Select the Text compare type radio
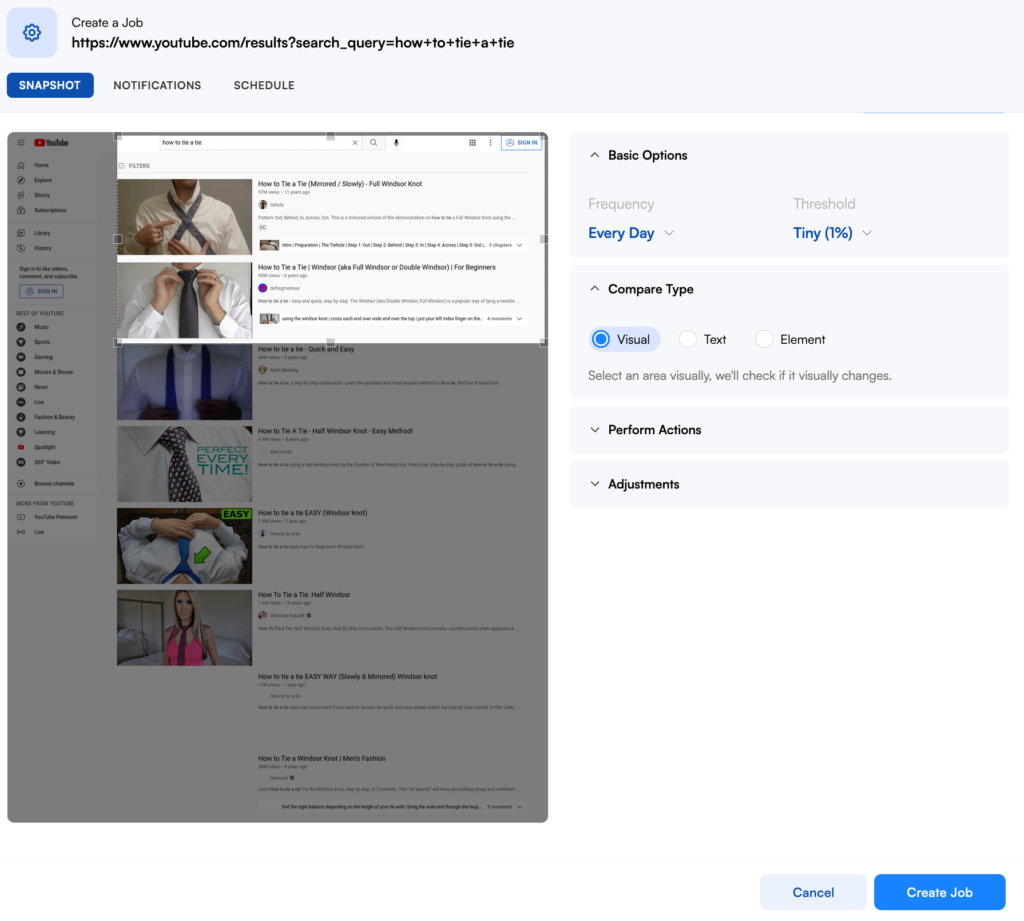The height and width of the screenshot is (921, 1024). (688, 339)
